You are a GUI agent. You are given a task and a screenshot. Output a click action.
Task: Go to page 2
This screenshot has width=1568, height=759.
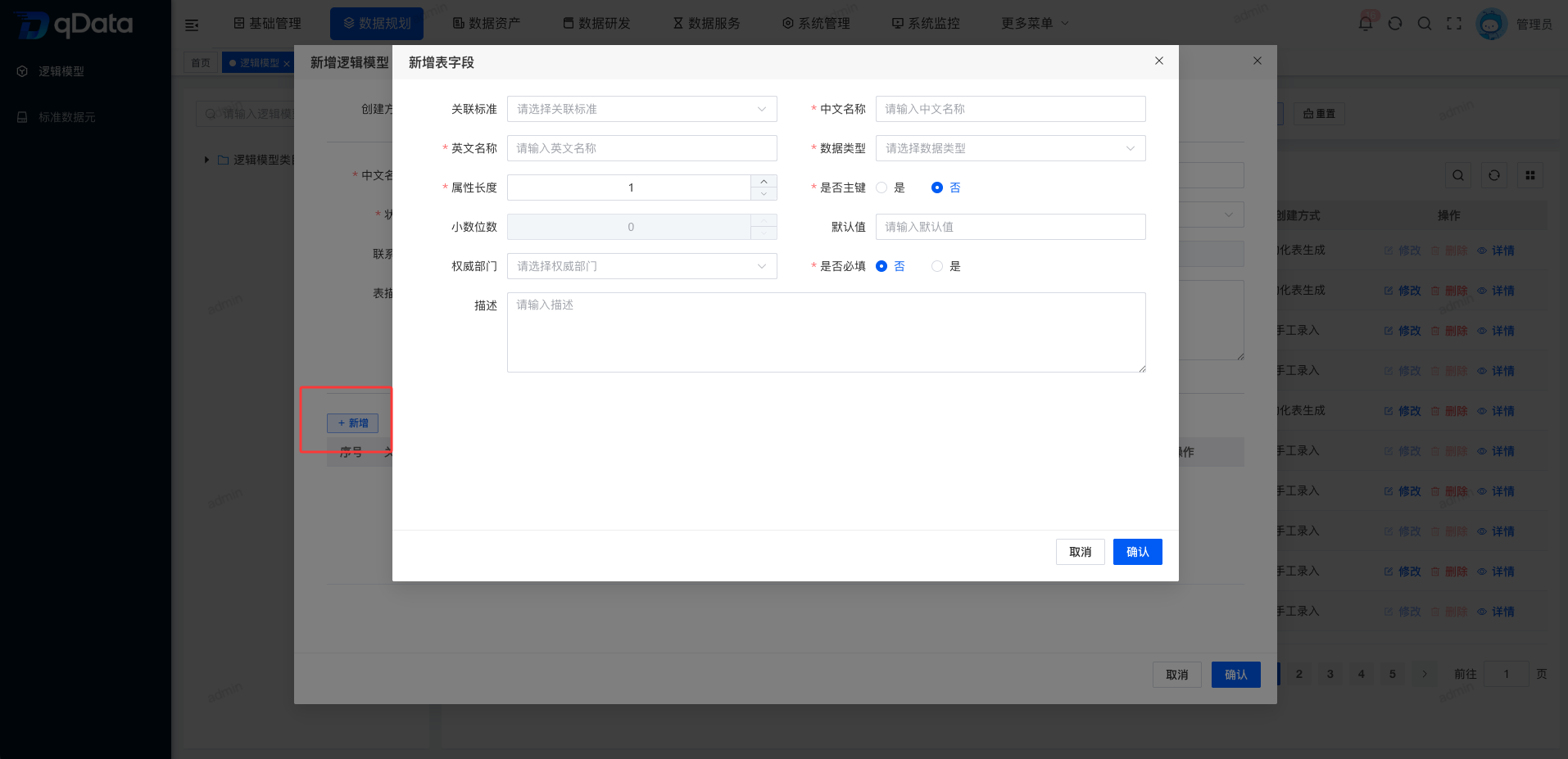[x=1299, y=674]
